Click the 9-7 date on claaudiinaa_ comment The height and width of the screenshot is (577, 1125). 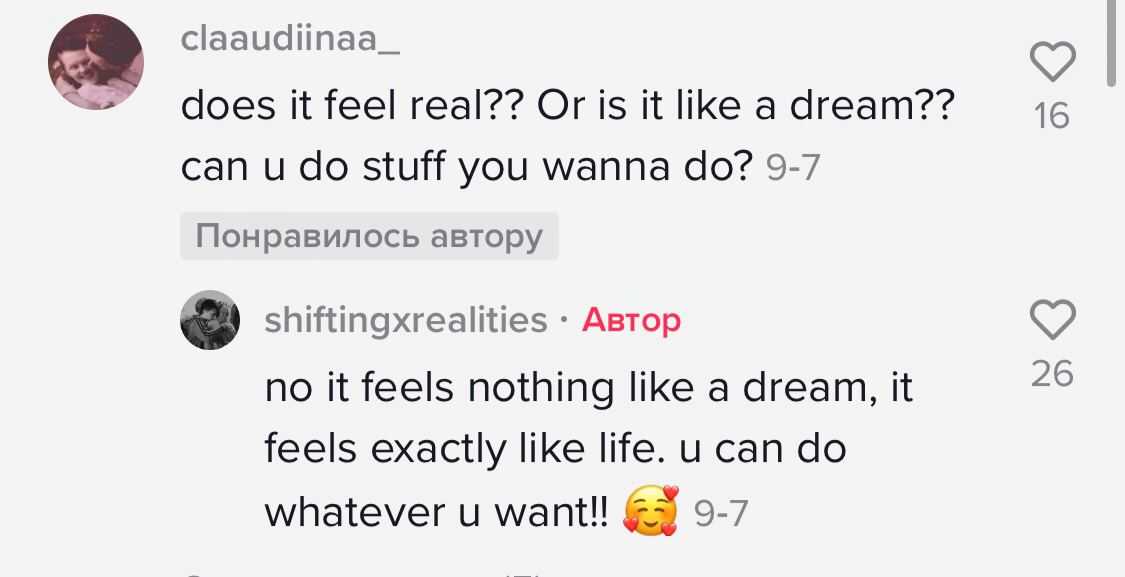point(792,169)
